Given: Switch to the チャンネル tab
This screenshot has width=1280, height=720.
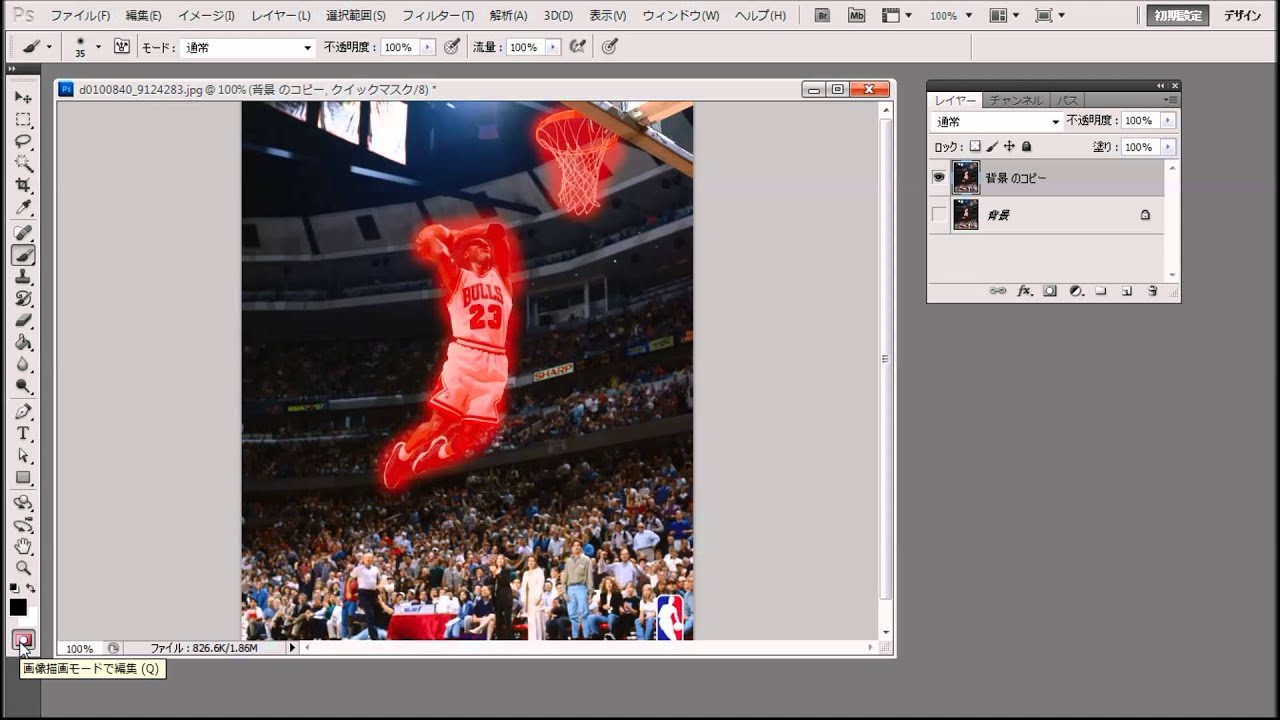Looking at the screenshot, I should (x=1015, y=100).
